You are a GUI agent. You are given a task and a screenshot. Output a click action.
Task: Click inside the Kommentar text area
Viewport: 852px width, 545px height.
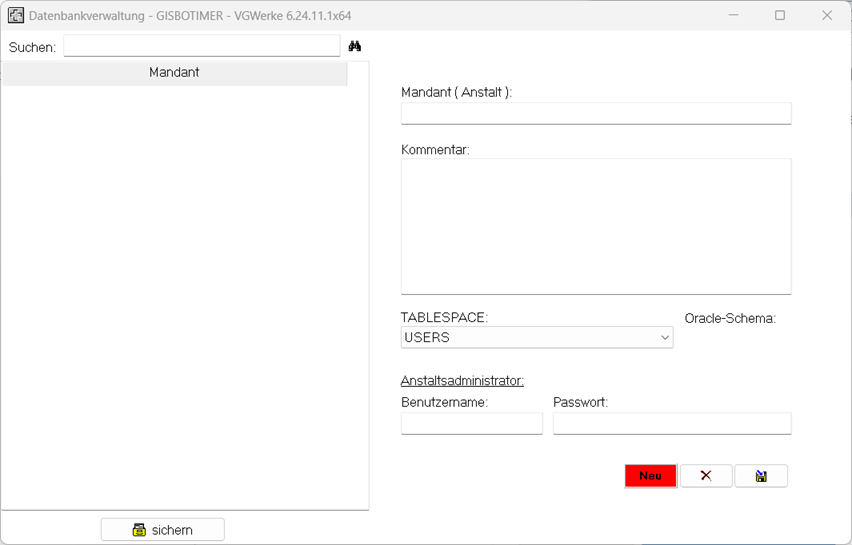click(x=595, y=226)
